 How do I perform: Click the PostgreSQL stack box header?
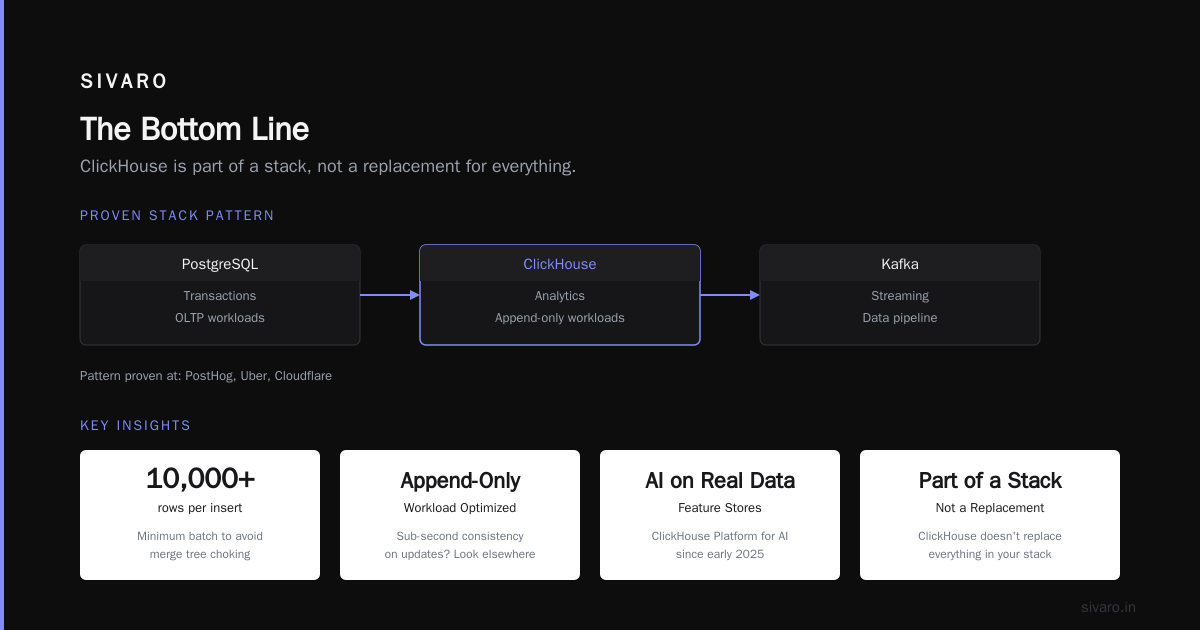220,264
